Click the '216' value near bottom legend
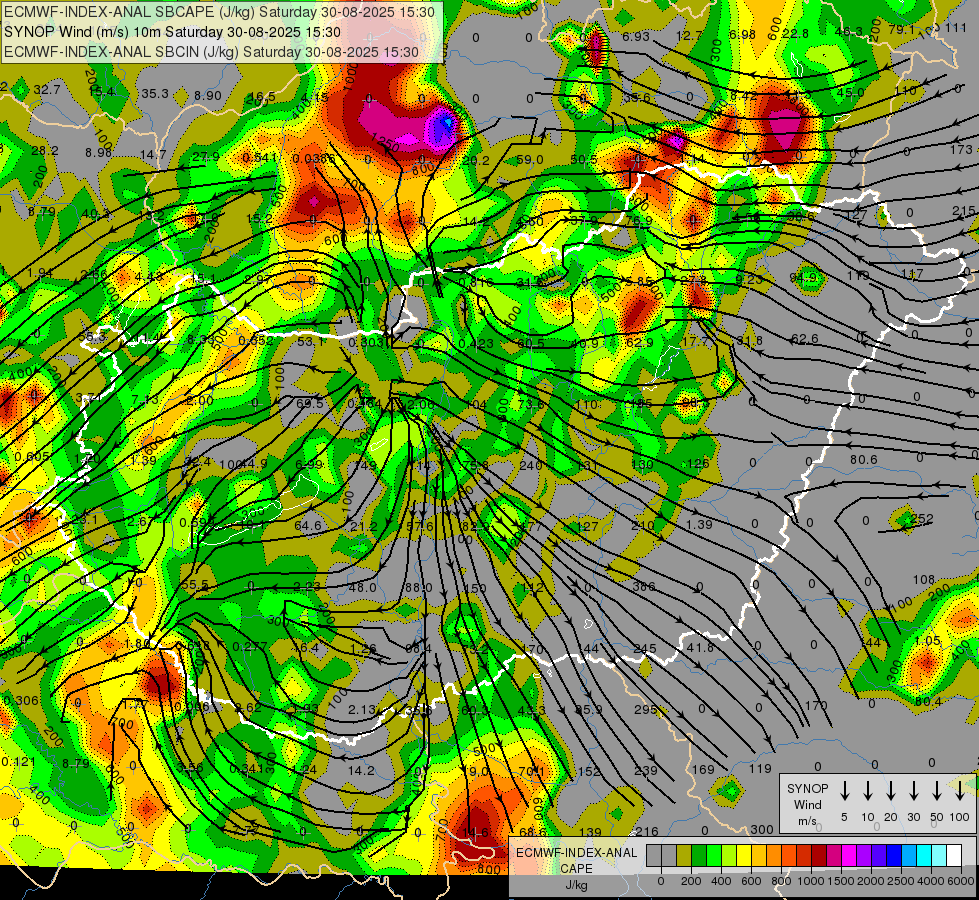This screenshot has width=979, height=900. coord(646,831)
